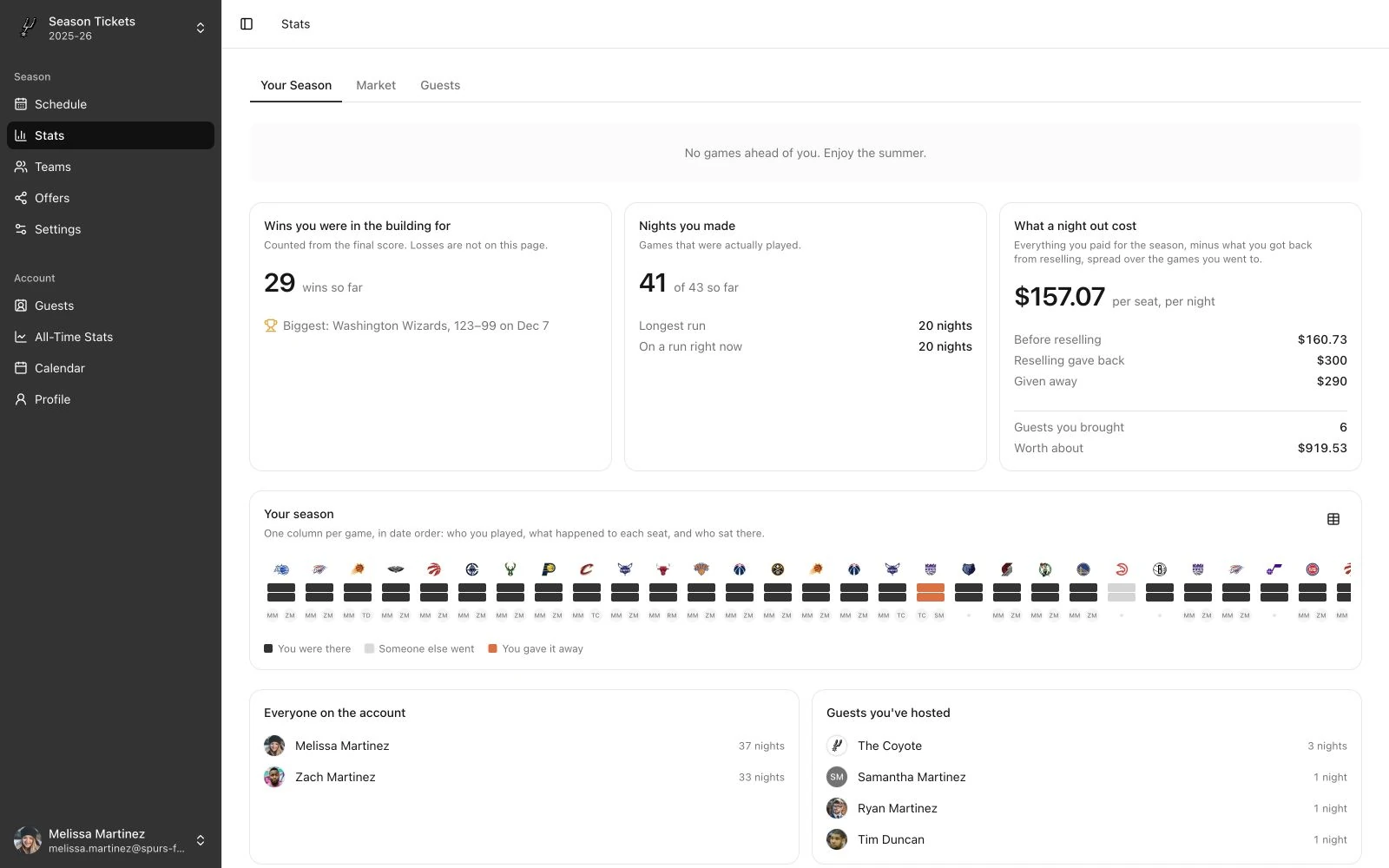Click the Someone else went legend swatch
1389x868 pixels.
(x=369, y=648)
